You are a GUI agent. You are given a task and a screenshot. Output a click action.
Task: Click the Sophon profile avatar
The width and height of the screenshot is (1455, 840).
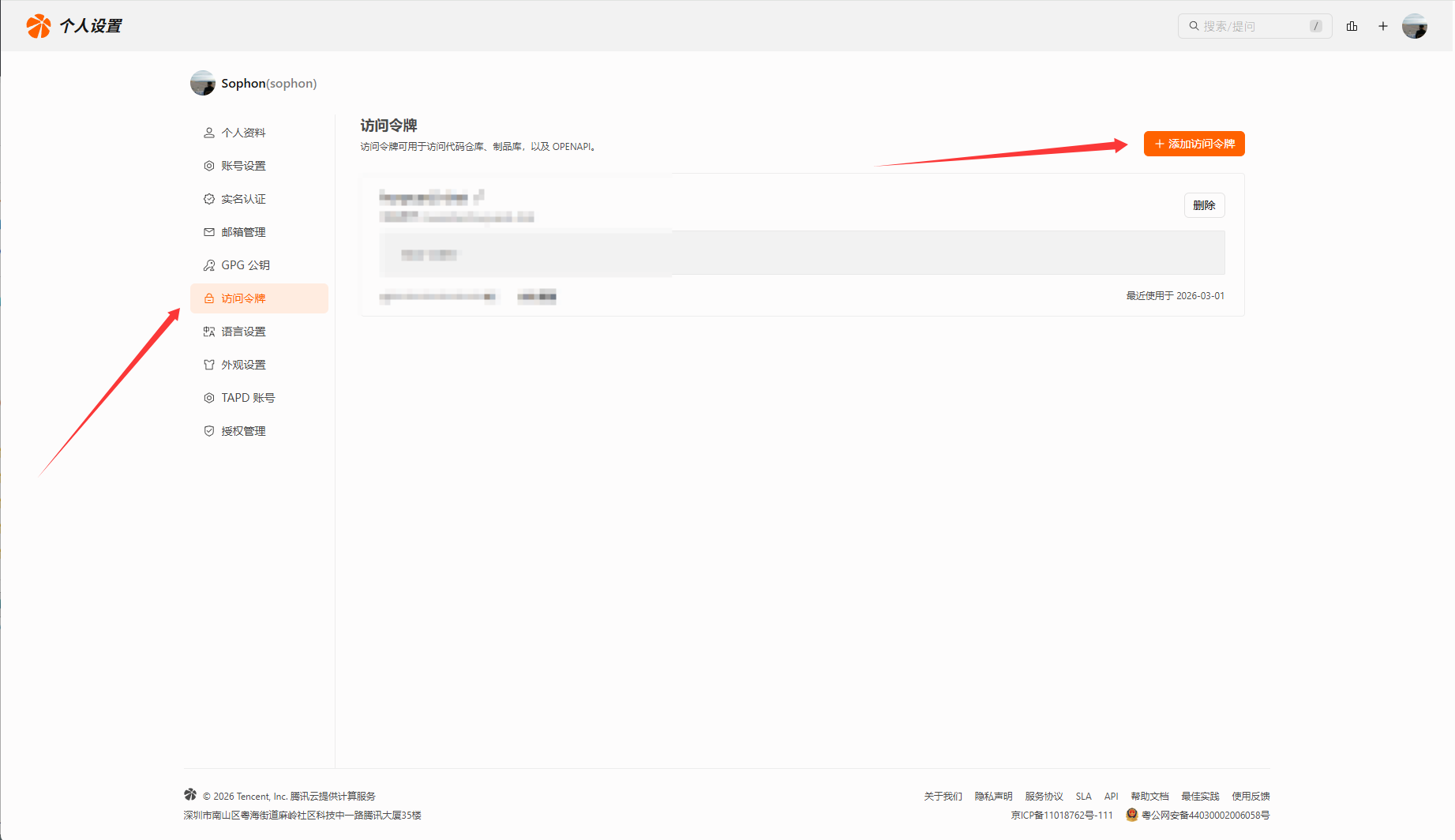[x=203, y=83]
